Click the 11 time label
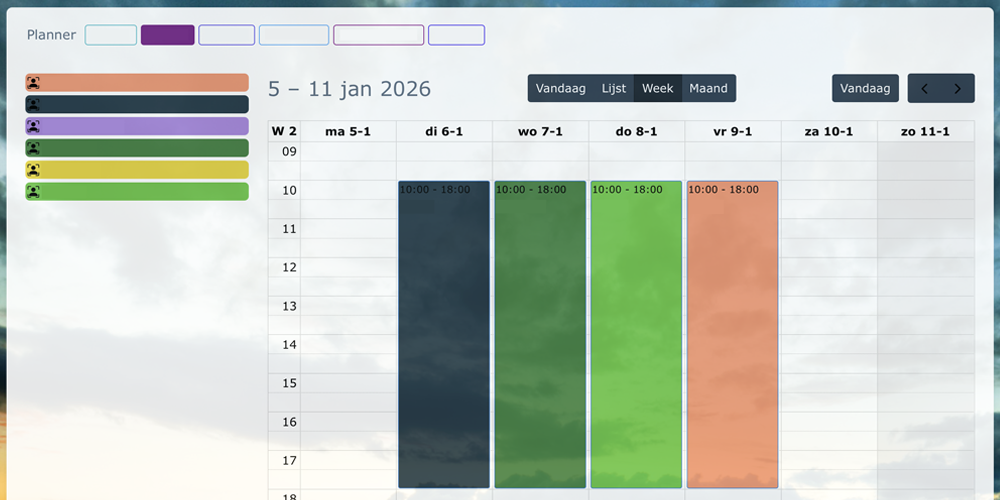Viewport: 1000px width, 500px height. (x=290, y=229)
